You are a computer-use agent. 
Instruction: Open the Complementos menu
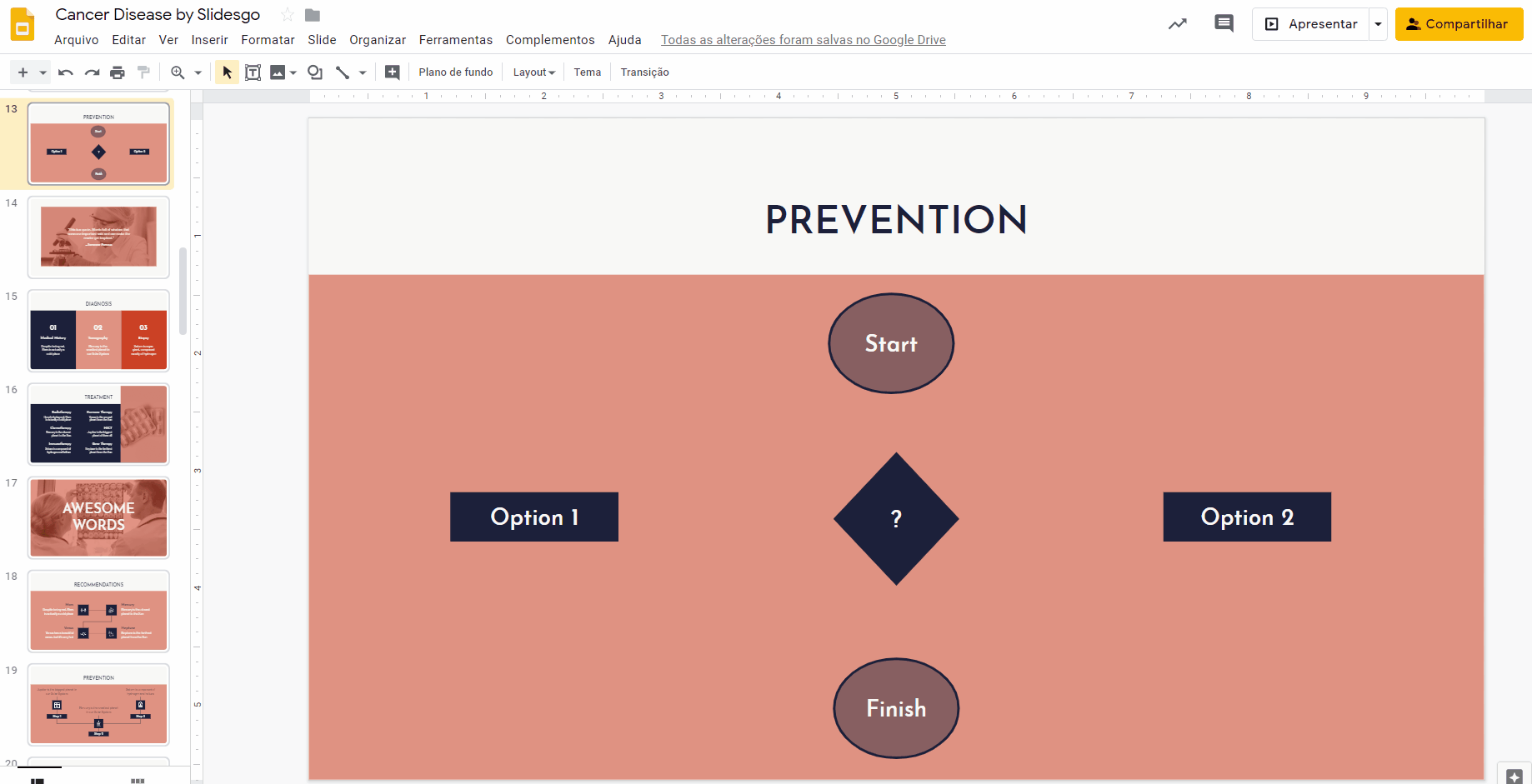(x=550, y=40)
